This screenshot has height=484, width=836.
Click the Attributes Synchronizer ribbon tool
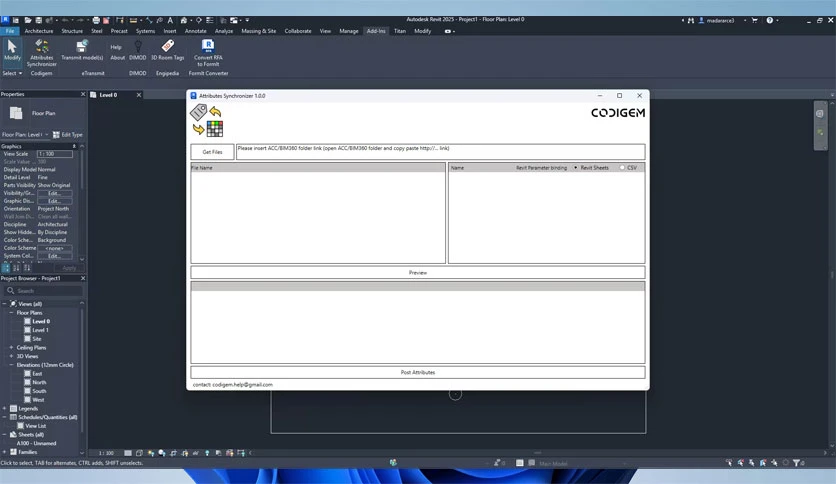[42, 52]
